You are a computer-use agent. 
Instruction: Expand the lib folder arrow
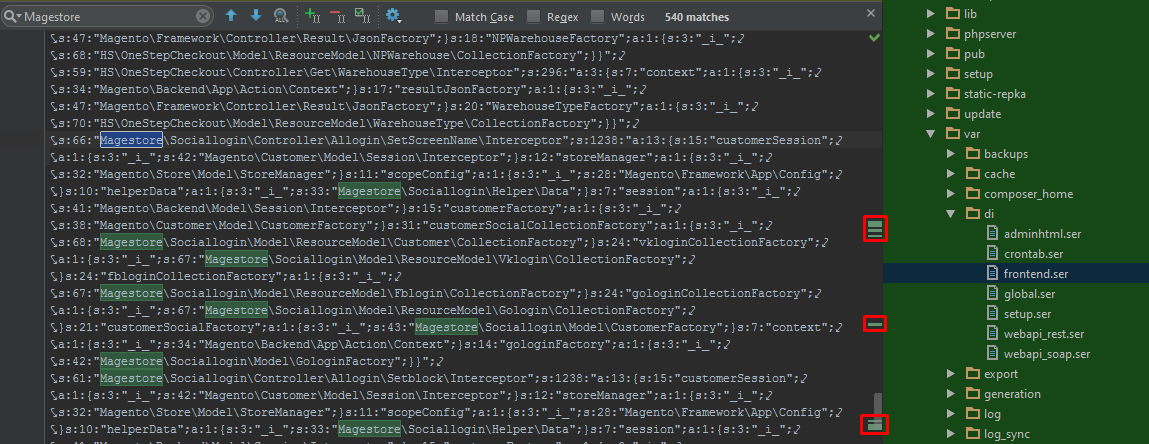(x=931, y=14)
